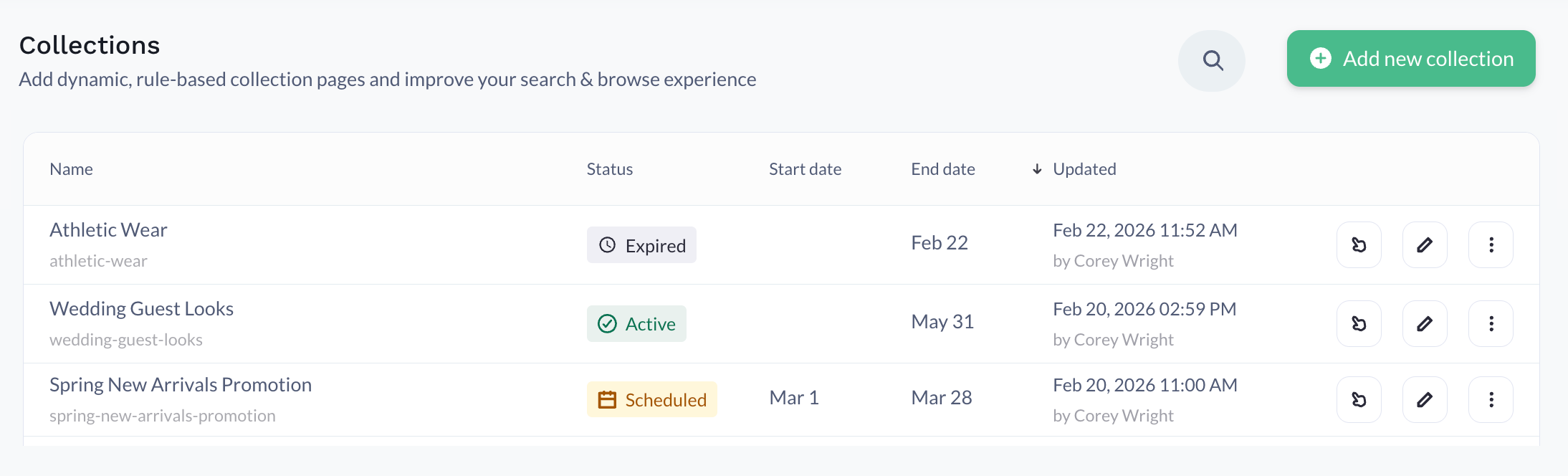1568x476 pixels.
Task: Sort by the Status column header
Action: coord(609,169)
